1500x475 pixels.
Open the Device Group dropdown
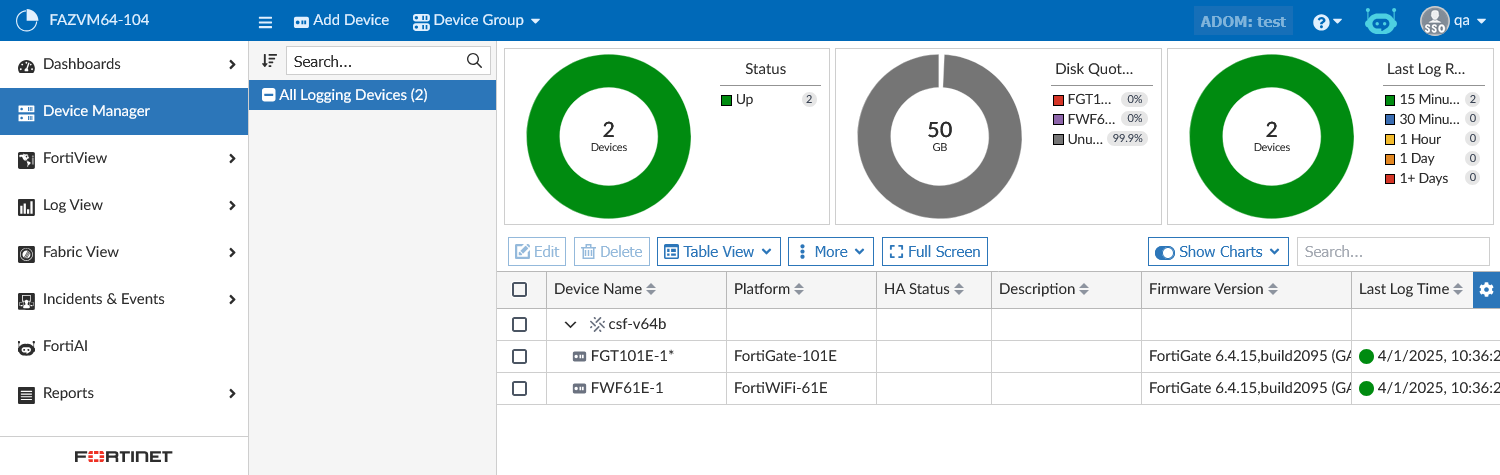coord(476,21)
